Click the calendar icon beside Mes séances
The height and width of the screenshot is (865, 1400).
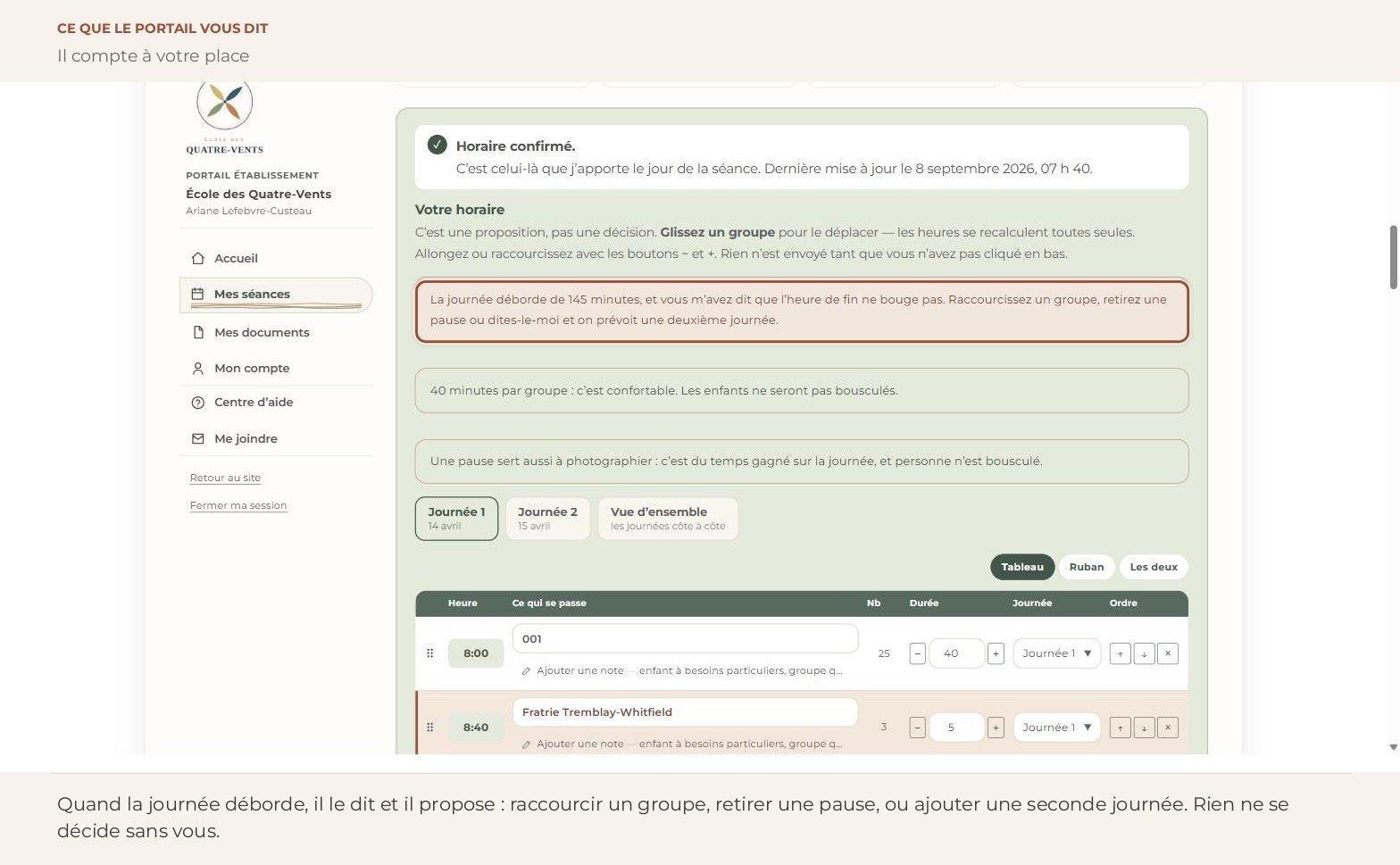click(198, 294)
